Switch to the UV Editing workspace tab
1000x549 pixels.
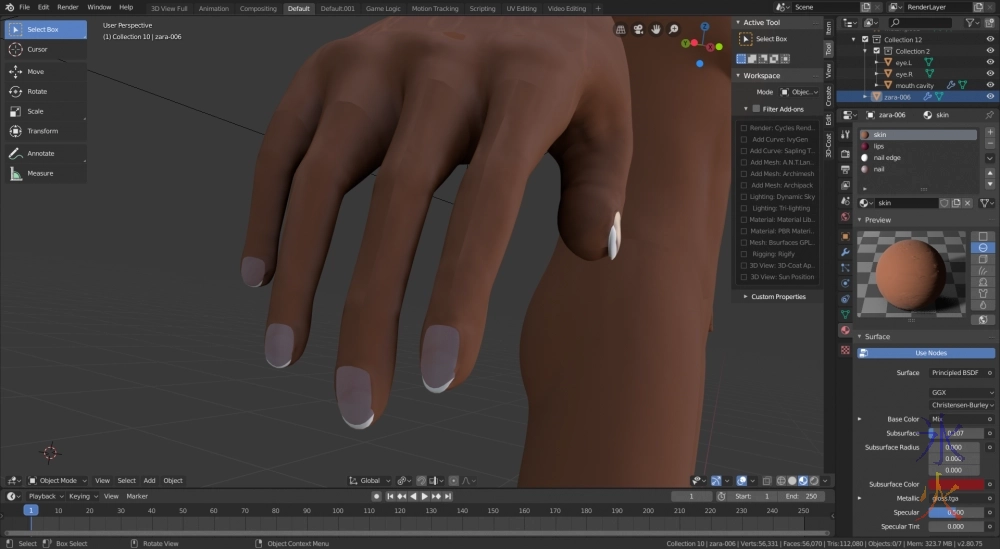tap(519, 8)
